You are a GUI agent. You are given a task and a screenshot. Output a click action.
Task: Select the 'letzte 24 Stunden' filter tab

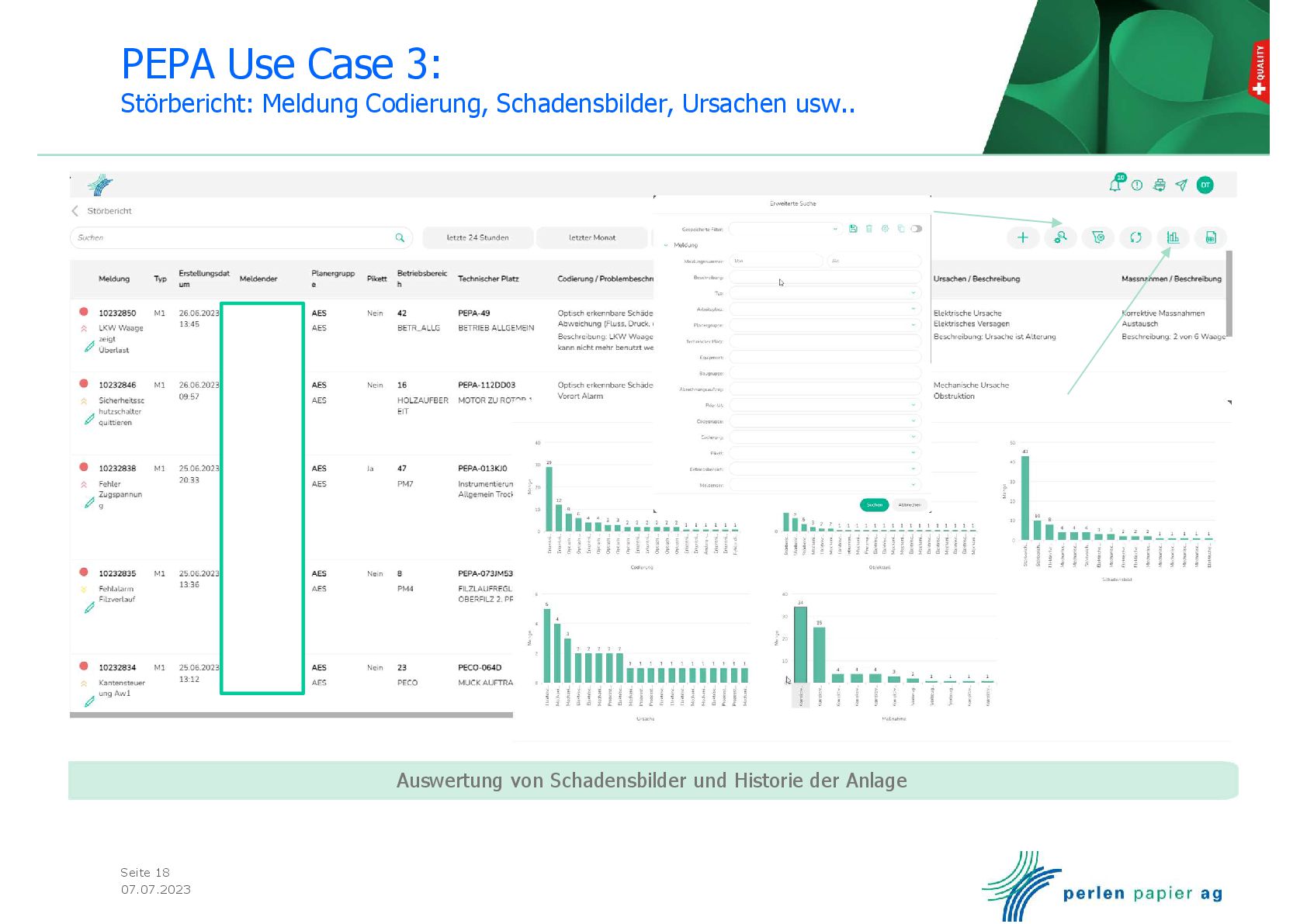click(477, 237)
